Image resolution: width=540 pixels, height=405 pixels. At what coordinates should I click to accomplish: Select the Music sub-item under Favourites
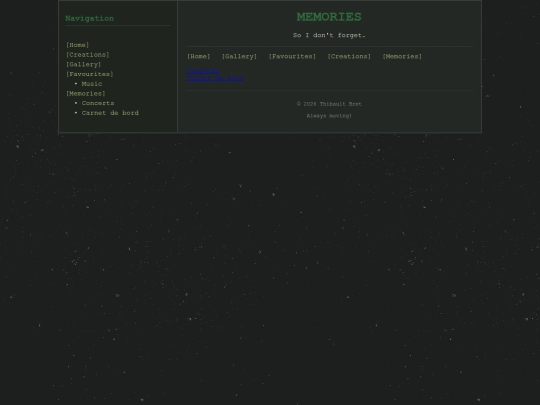point(92,84)
